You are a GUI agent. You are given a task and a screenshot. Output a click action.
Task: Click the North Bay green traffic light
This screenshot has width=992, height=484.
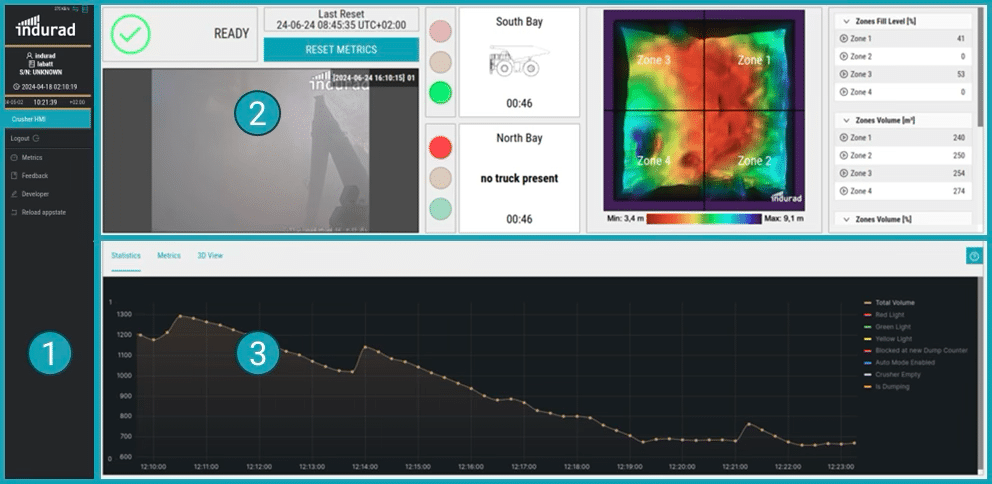tap(440, 209)
